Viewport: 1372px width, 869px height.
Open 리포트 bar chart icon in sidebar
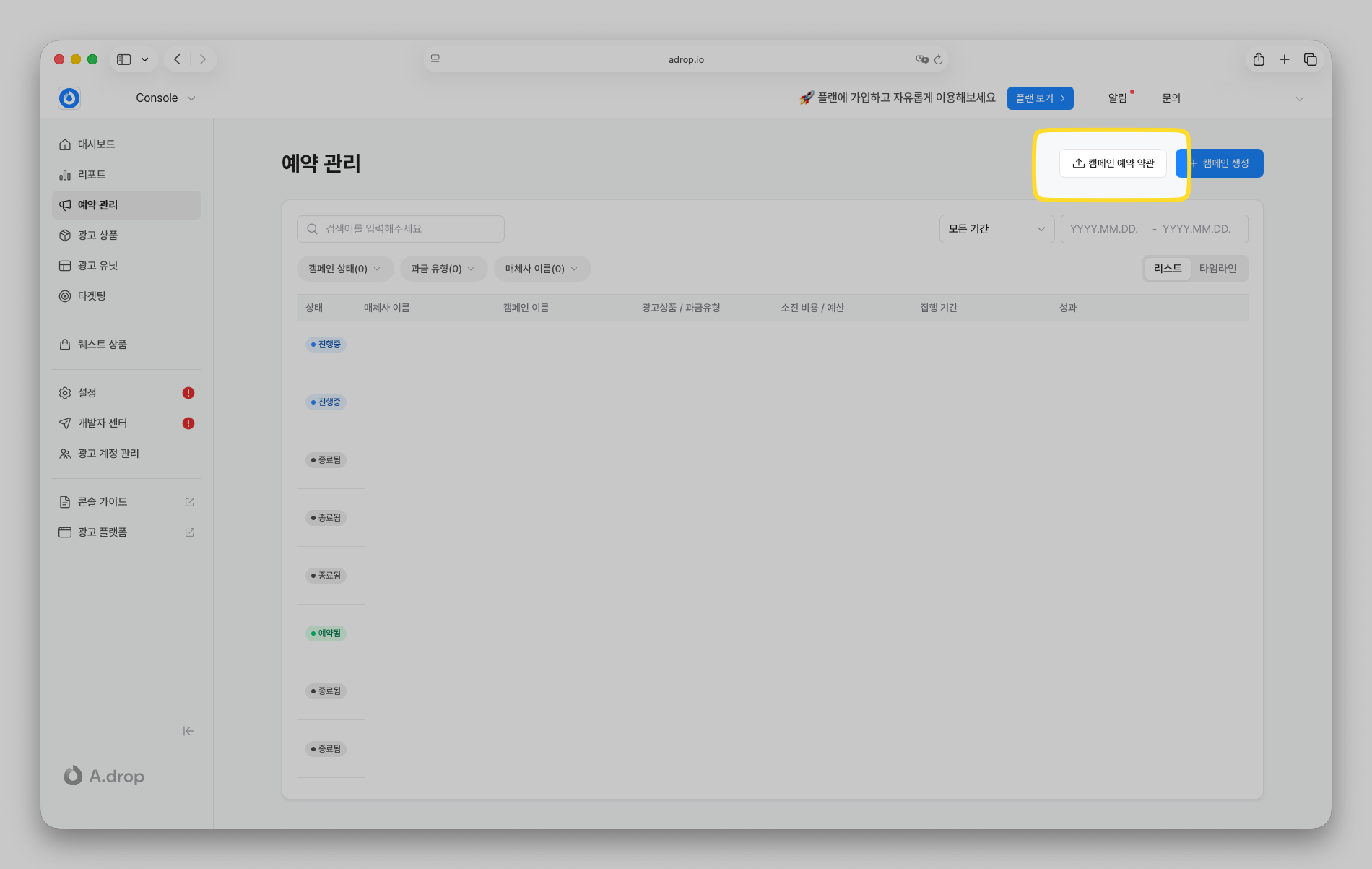tap(65, 175)
